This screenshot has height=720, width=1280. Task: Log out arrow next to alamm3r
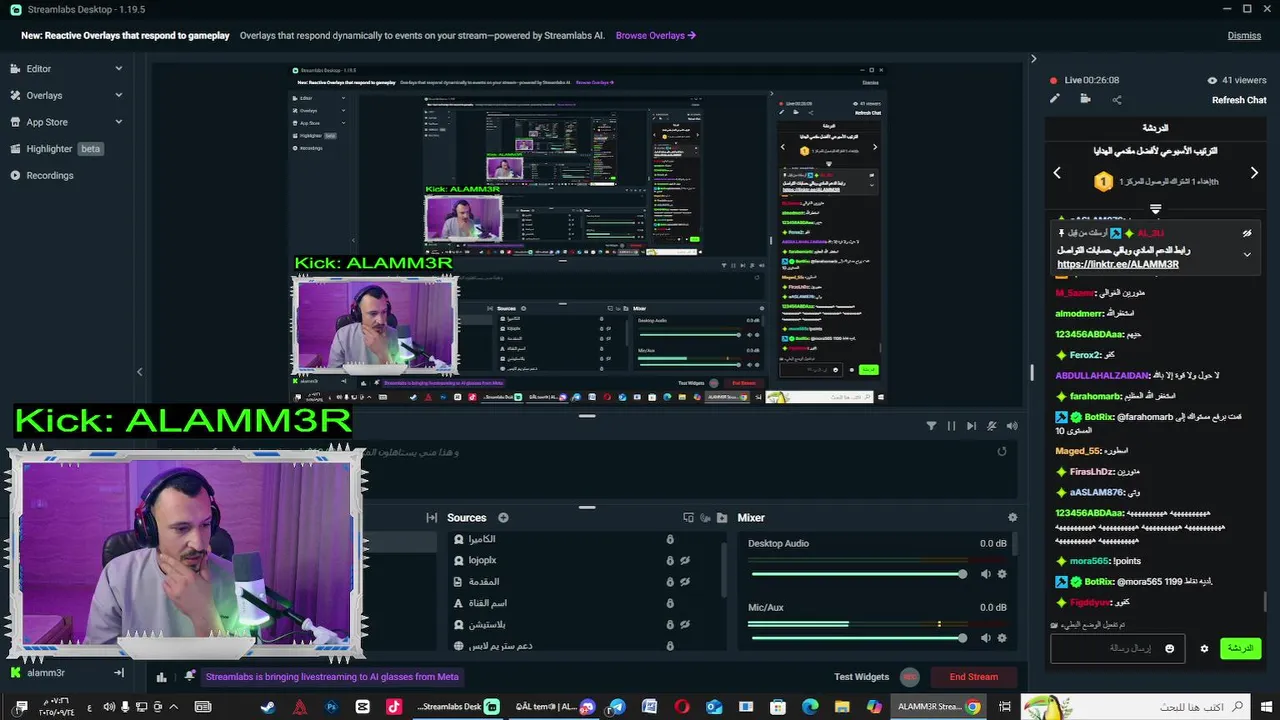point(119,673)
